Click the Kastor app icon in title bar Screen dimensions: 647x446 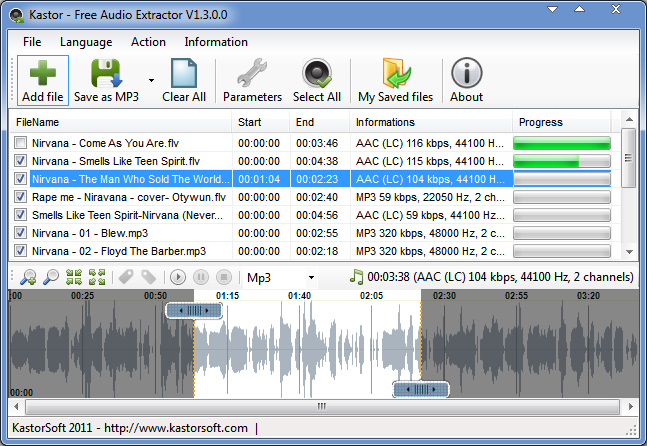click(x=17, y=15)
